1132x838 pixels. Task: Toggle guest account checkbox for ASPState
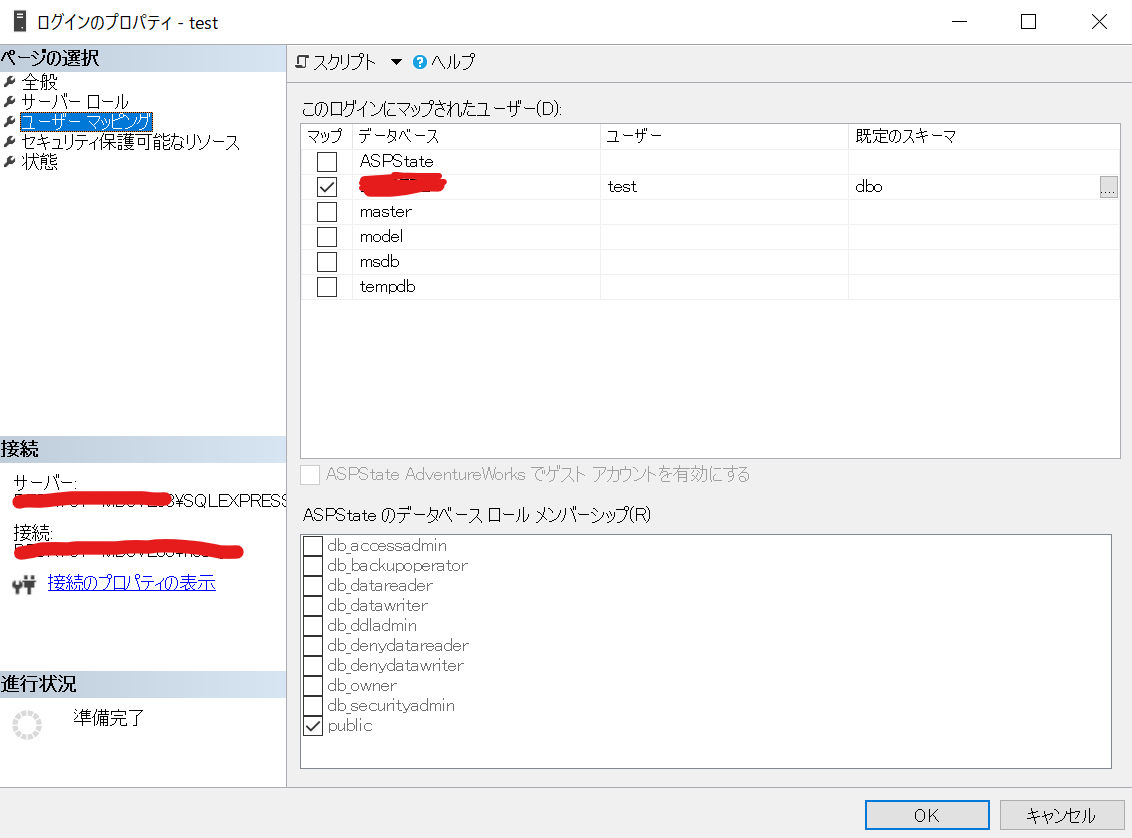pos(310,475)
